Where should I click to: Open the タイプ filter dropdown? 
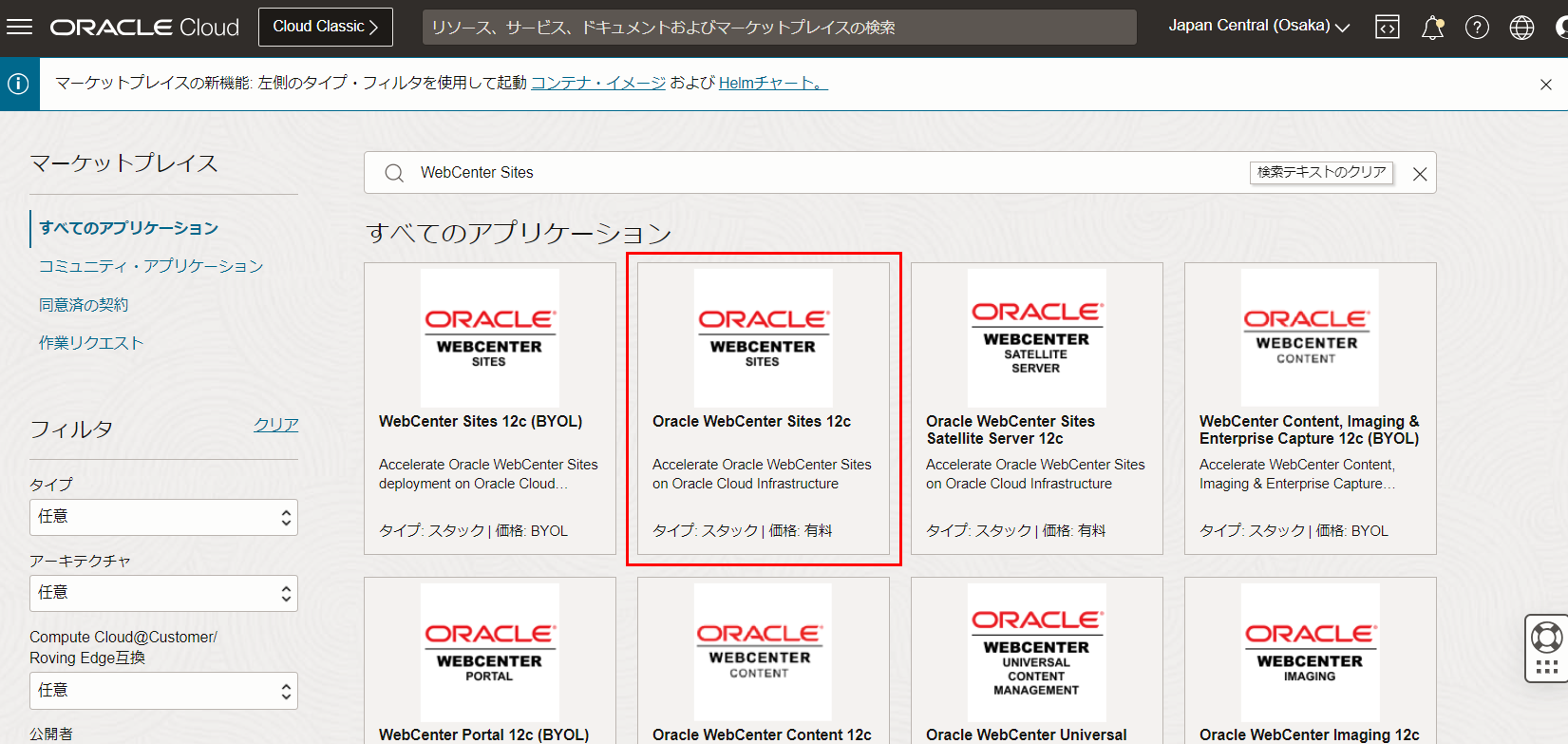pyautogui.click(x=163, y=517)
